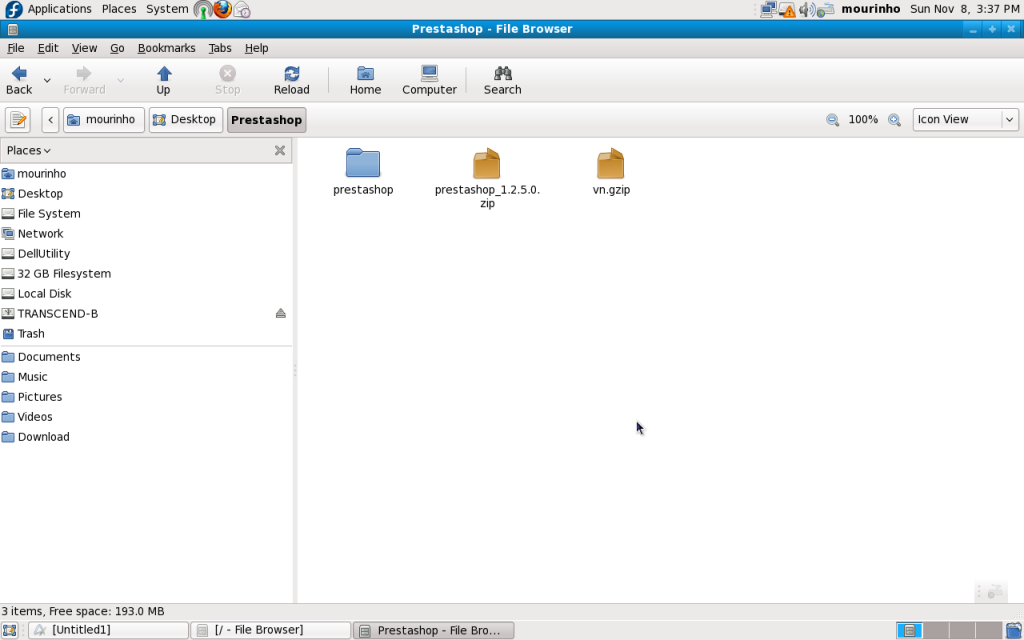This screenshot has height=640, width=1024.
Task: Open the Bookmarks menu
Action: (166, 48)
